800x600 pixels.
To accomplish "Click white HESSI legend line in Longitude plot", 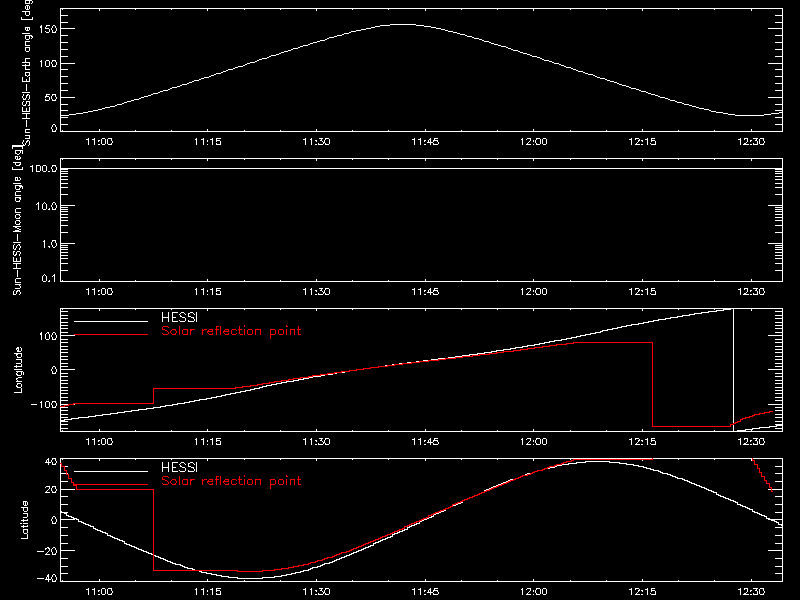I will [x=111, y=321].
